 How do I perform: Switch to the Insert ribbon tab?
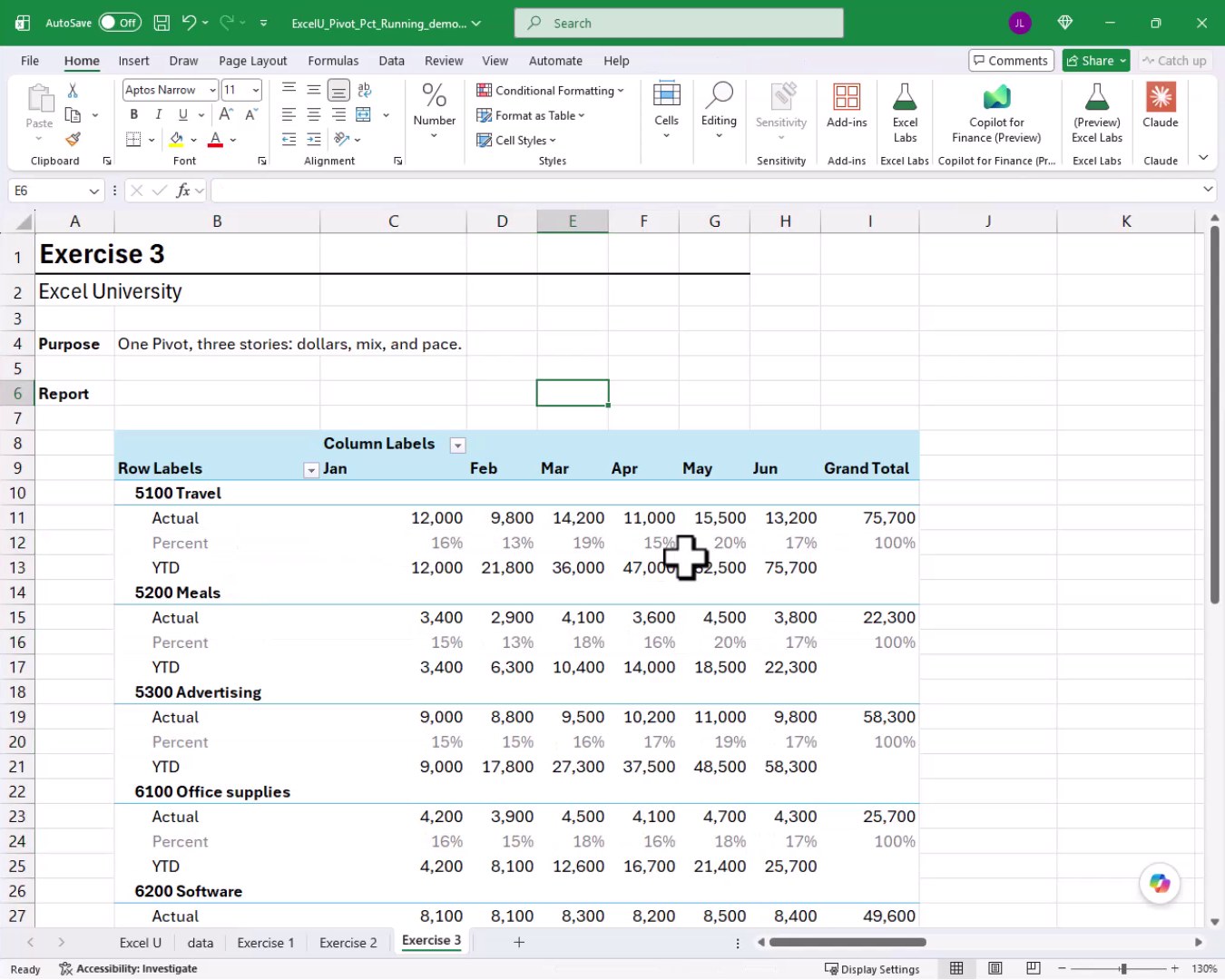point(133,61)
